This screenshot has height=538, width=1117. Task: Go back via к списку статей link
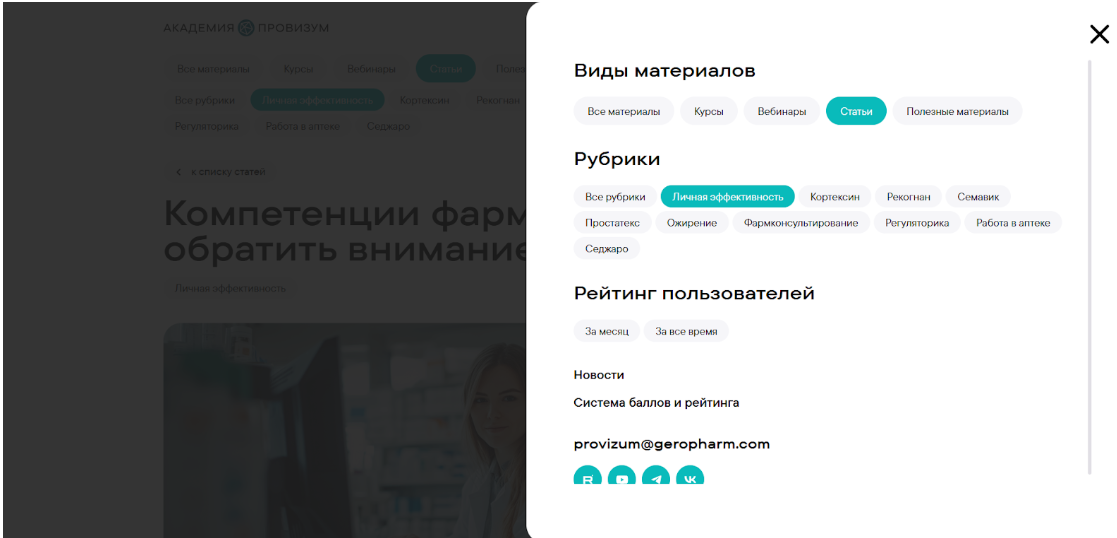tap(222, 172)
